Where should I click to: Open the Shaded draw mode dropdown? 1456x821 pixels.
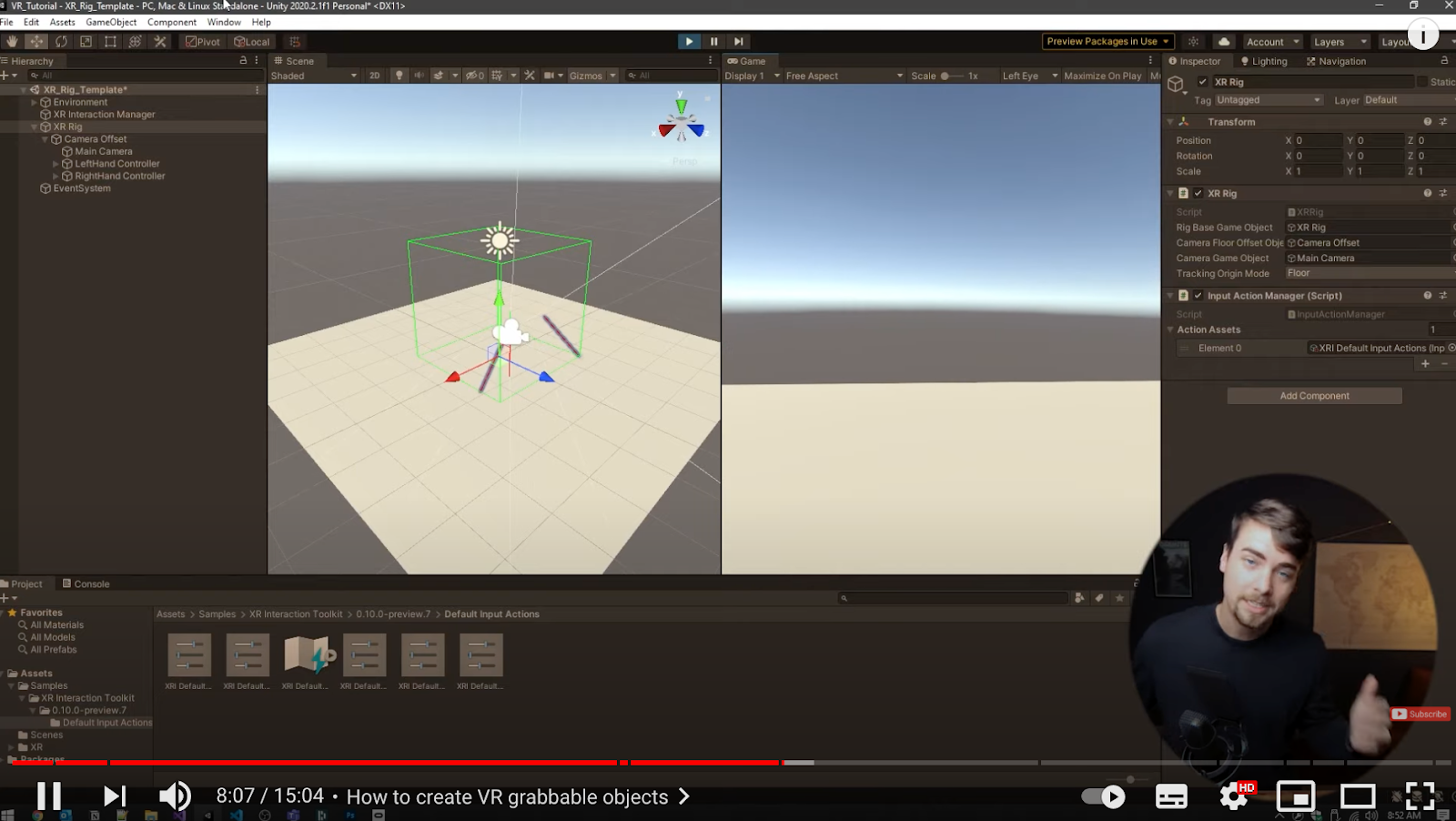(x=313, y=76)
